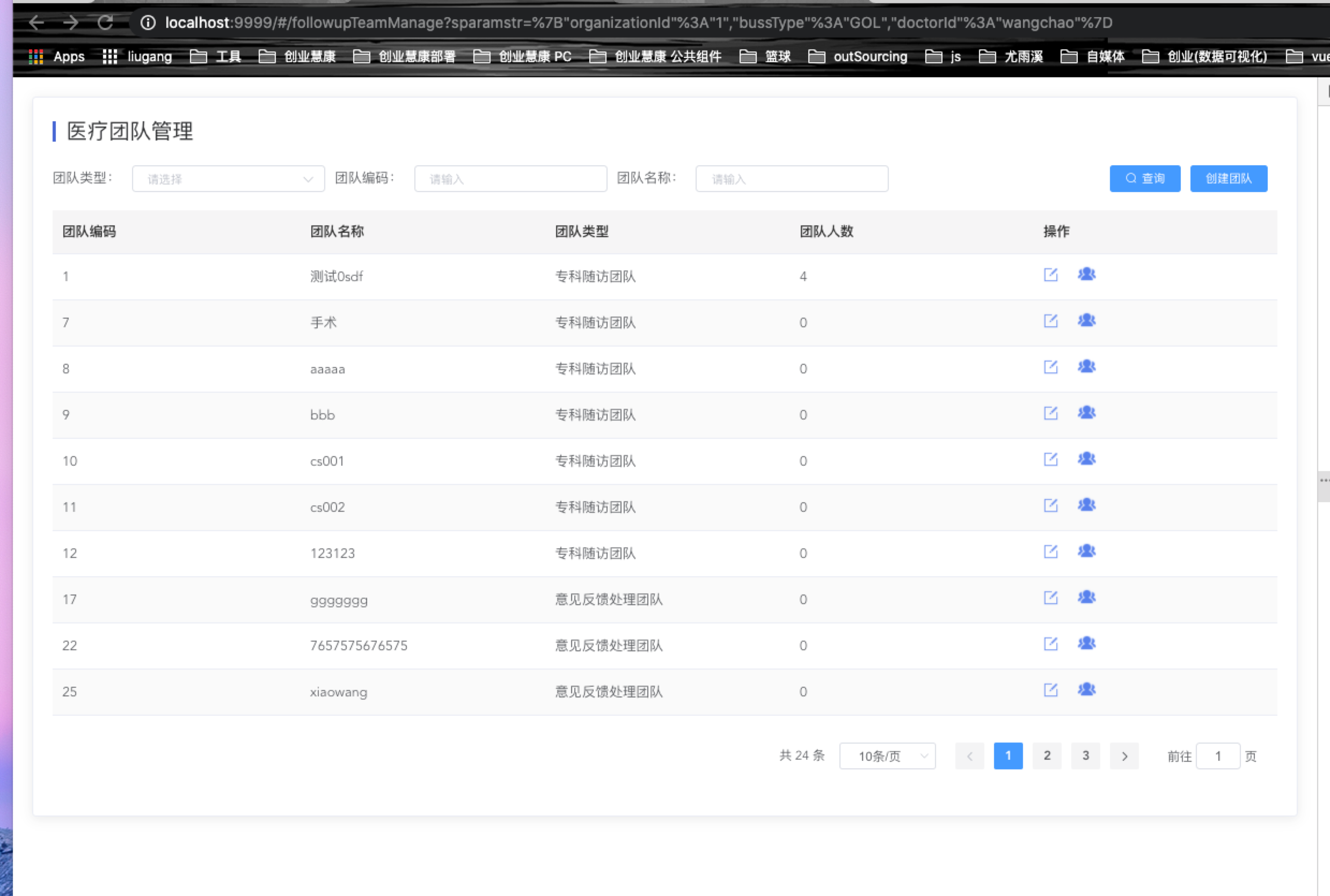Go to page 3
1330x896 pixels.
pos(1085,756)
